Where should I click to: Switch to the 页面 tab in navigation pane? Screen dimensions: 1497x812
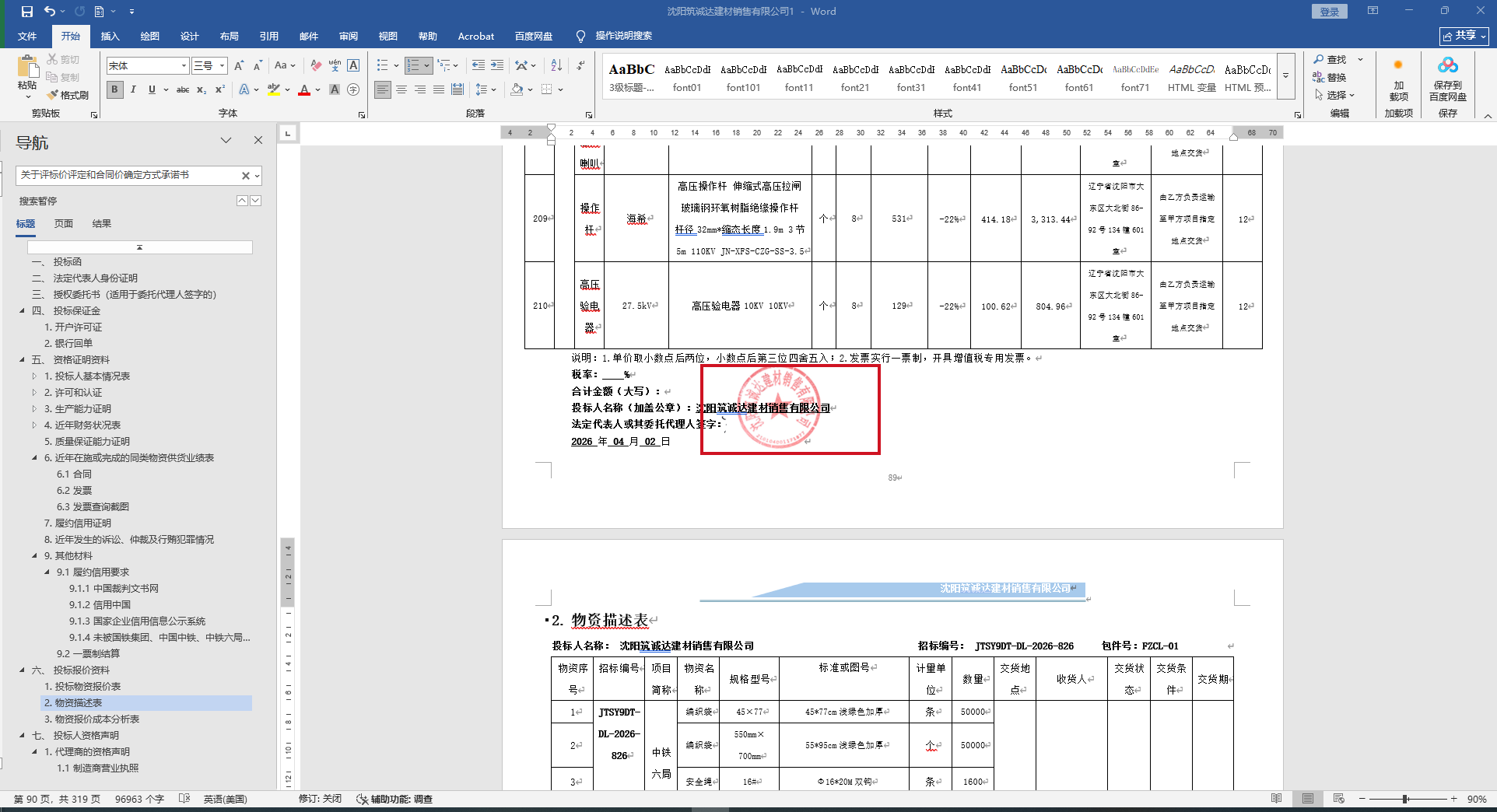coord(64,224)
